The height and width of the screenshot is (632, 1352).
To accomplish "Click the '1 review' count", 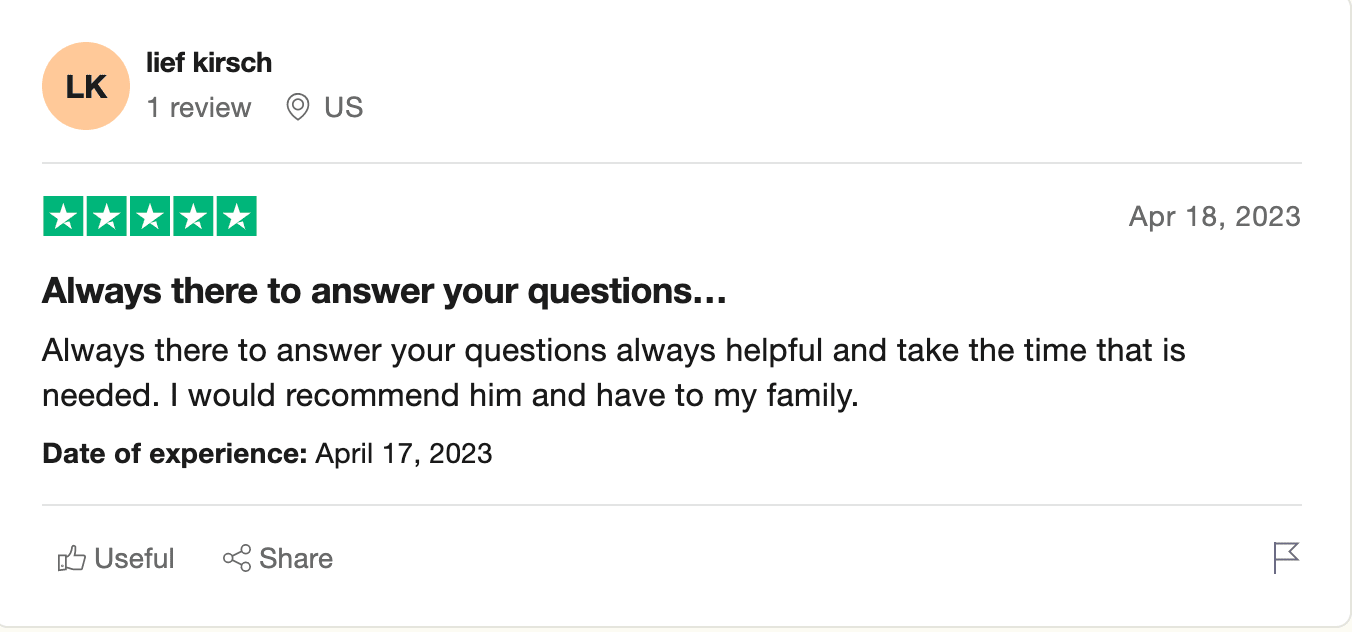I will click(x=199, y=107).
